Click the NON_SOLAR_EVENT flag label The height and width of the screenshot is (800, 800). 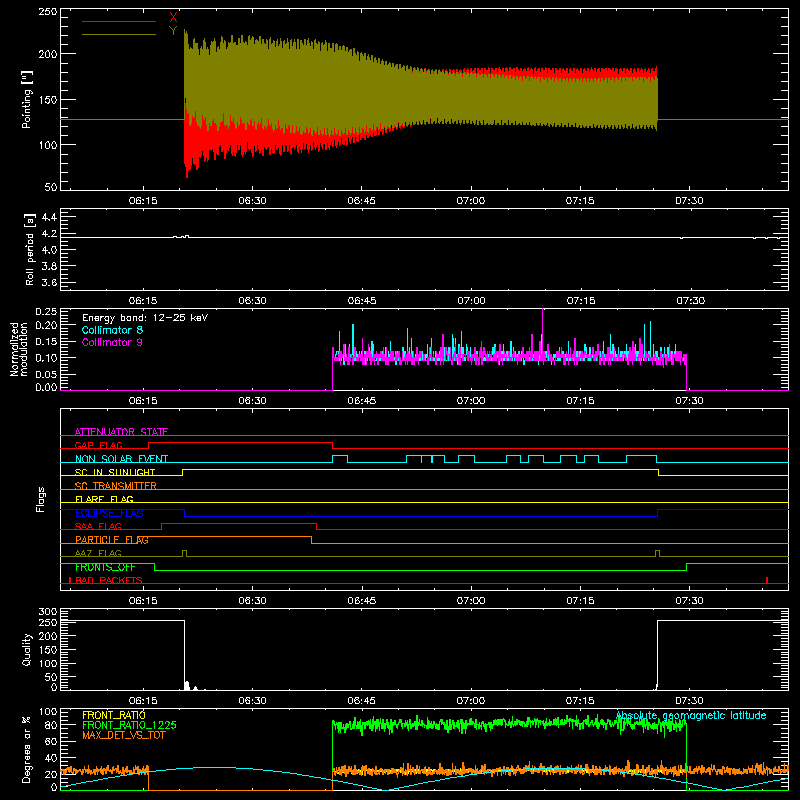(121, 459)
